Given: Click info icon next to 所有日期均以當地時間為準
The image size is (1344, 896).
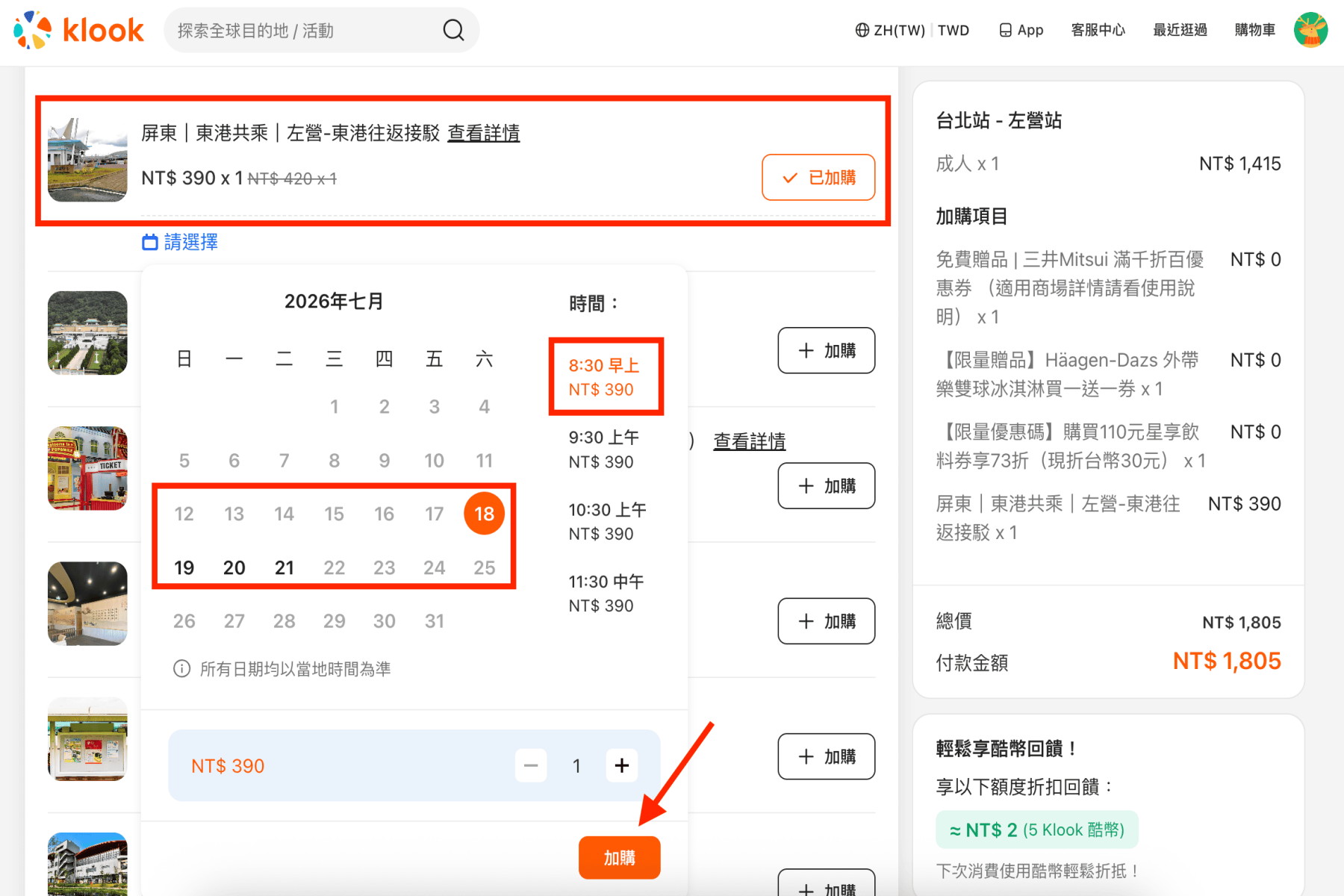Looking at the screenshot, I should click(x=181, y=668).
